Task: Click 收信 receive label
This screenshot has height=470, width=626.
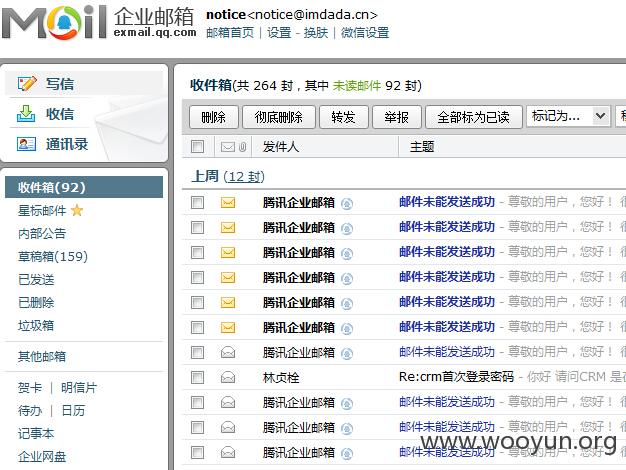Action: point(60,114)
